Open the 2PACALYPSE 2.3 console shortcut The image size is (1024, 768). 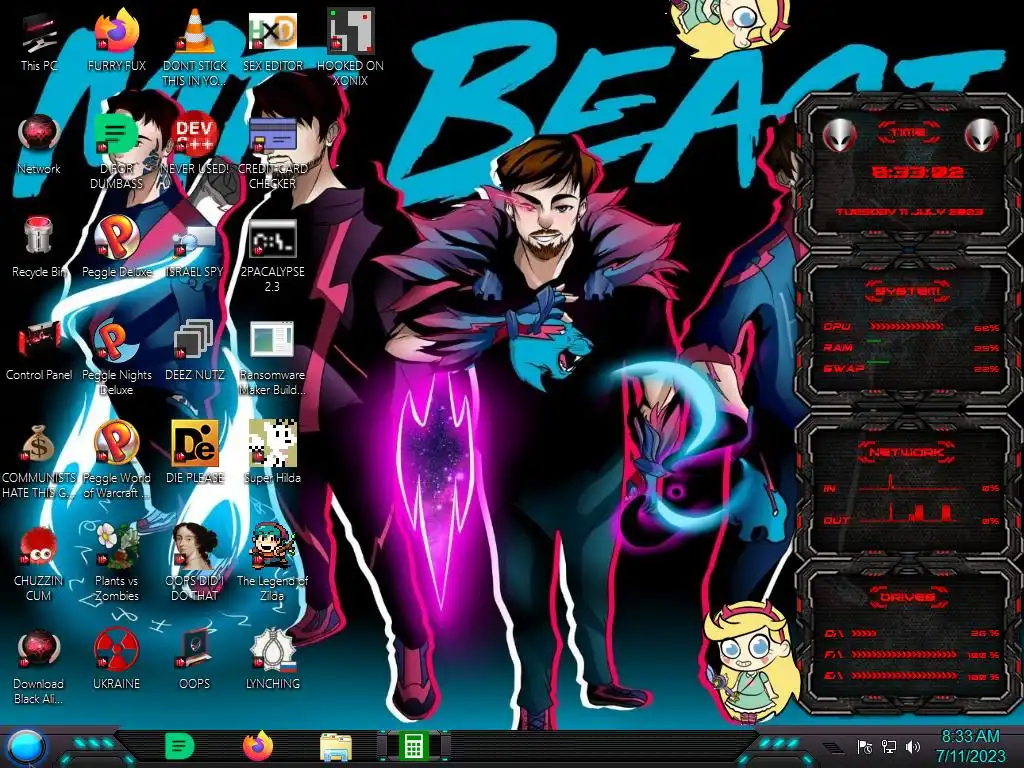click(x=273, y=255)
